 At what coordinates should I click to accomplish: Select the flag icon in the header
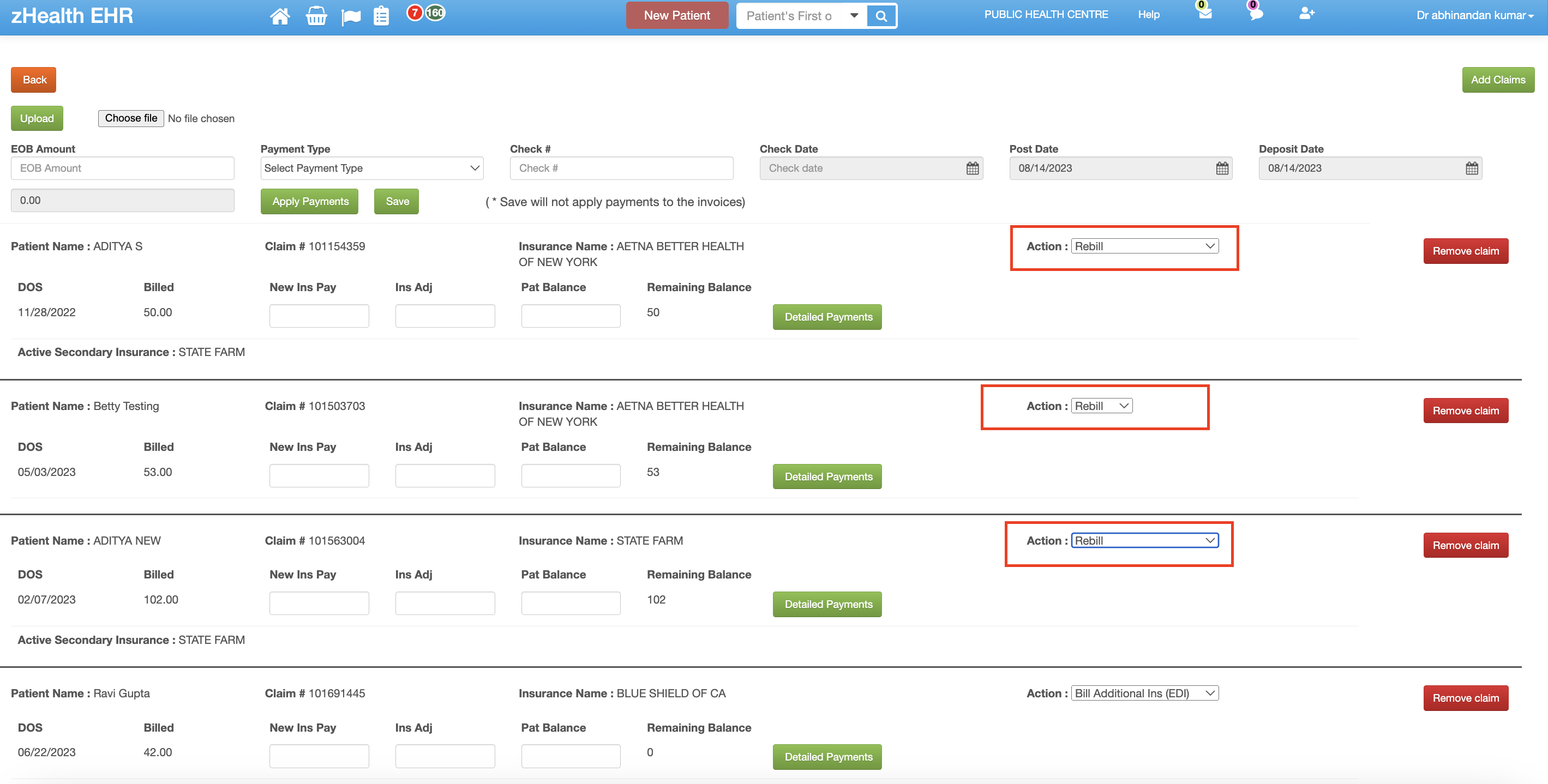pyautogui.click(x=351, y=16)
